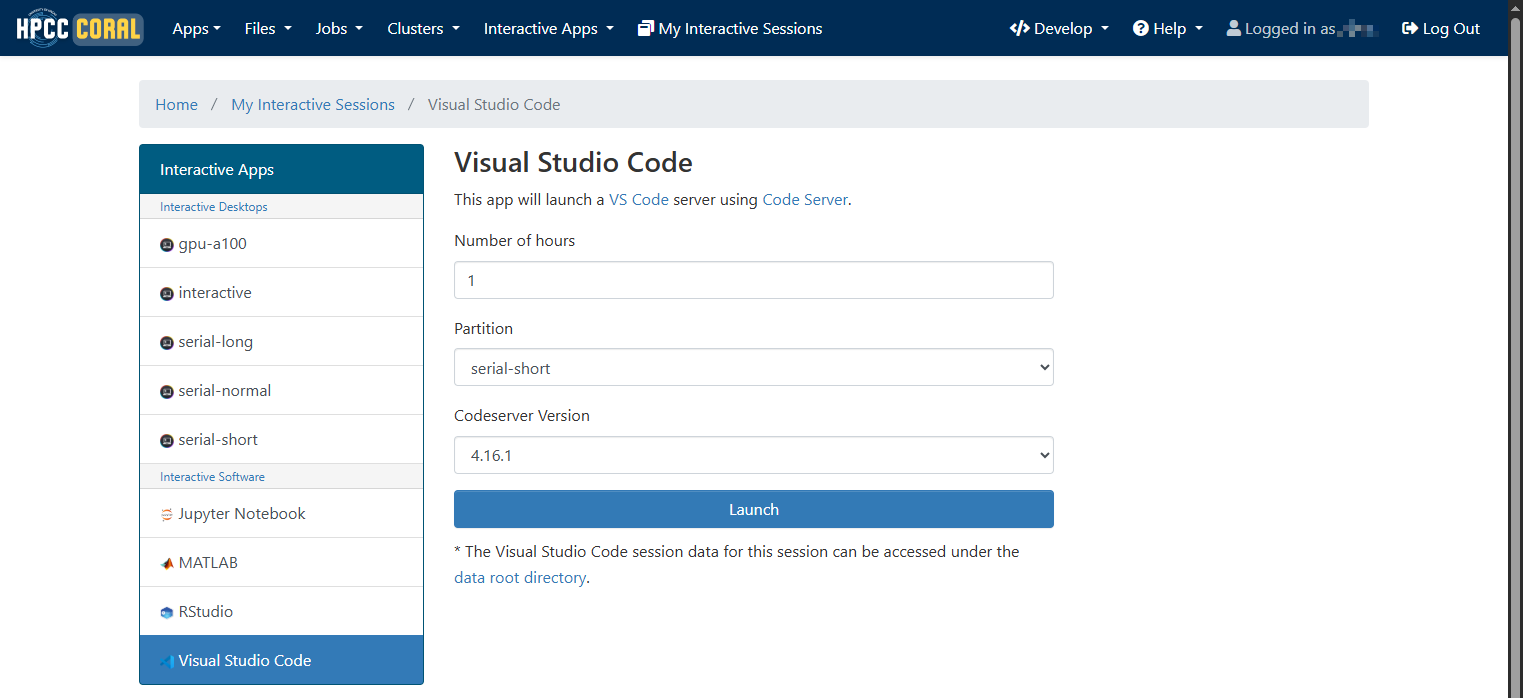Open the Apps dropdown menu
1523x698 pixels.
(x=196, y=28)
